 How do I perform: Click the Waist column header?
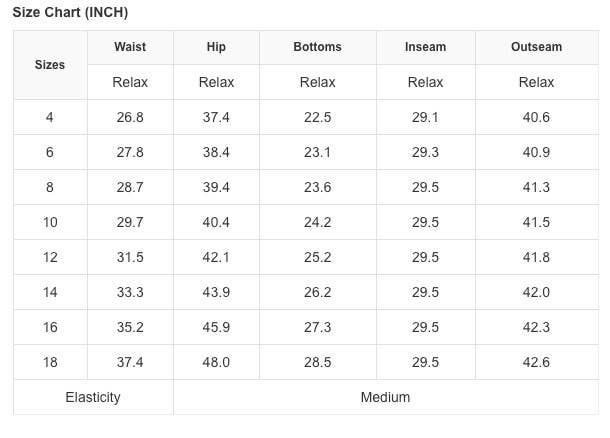(130, 47)
